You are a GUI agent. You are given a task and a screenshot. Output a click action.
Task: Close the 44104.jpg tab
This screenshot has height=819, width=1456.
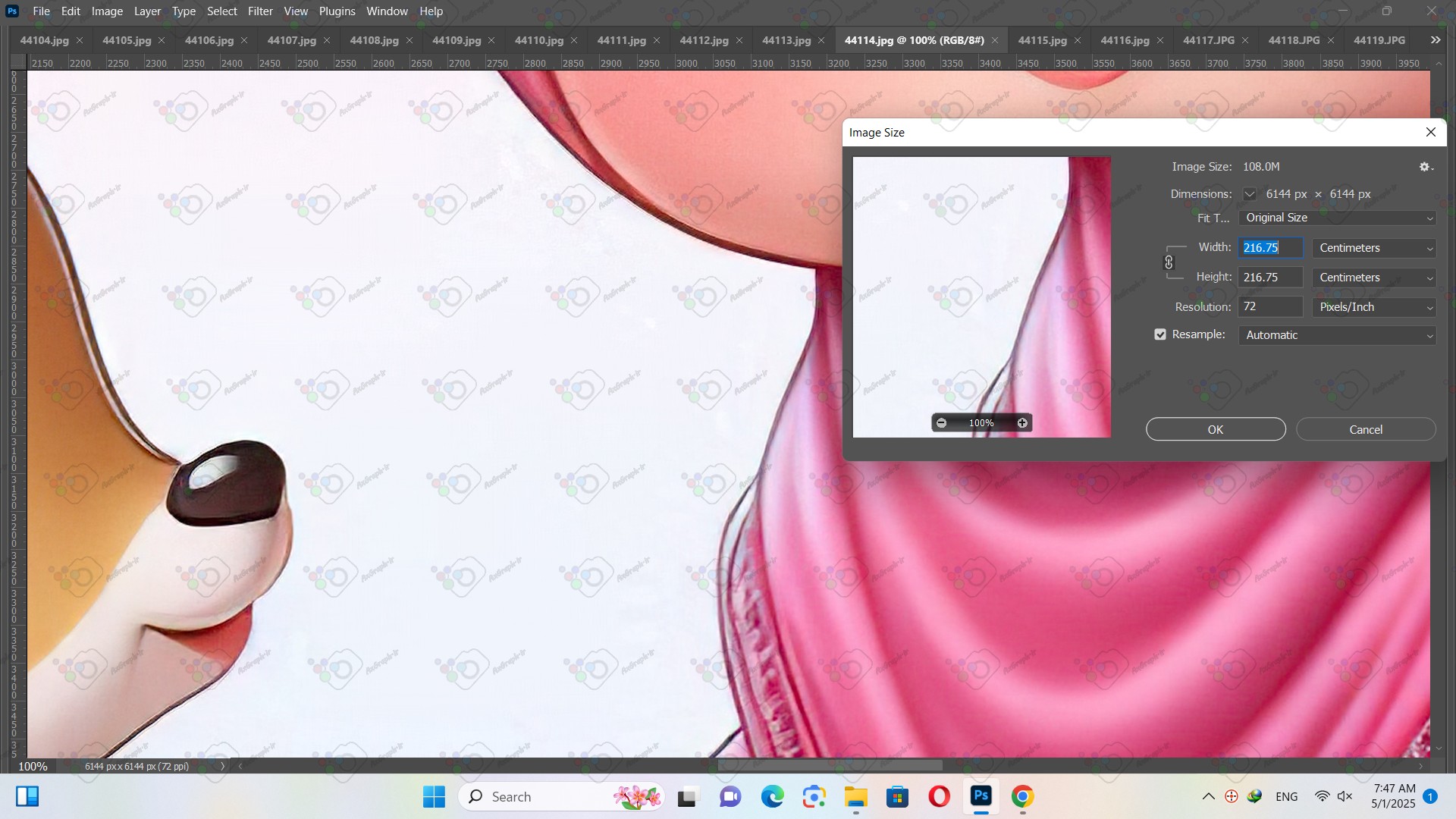point(80,40)
